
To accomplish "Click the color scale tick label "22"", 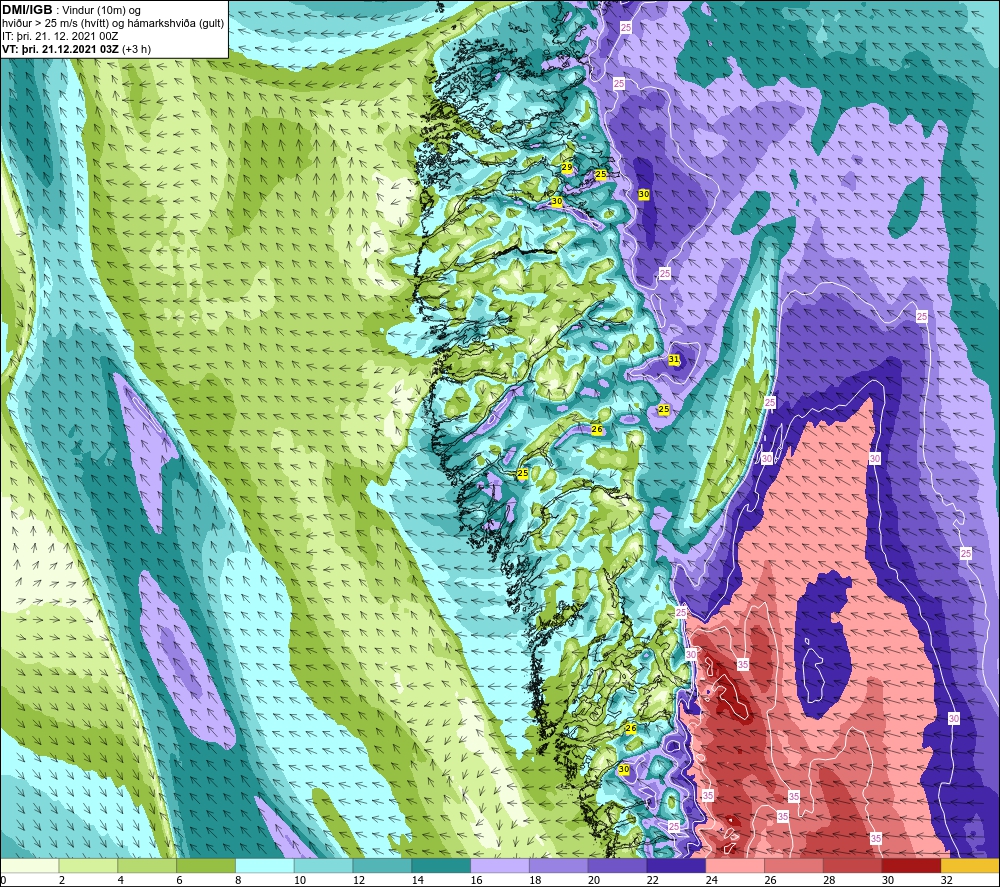I will [652, 880].
